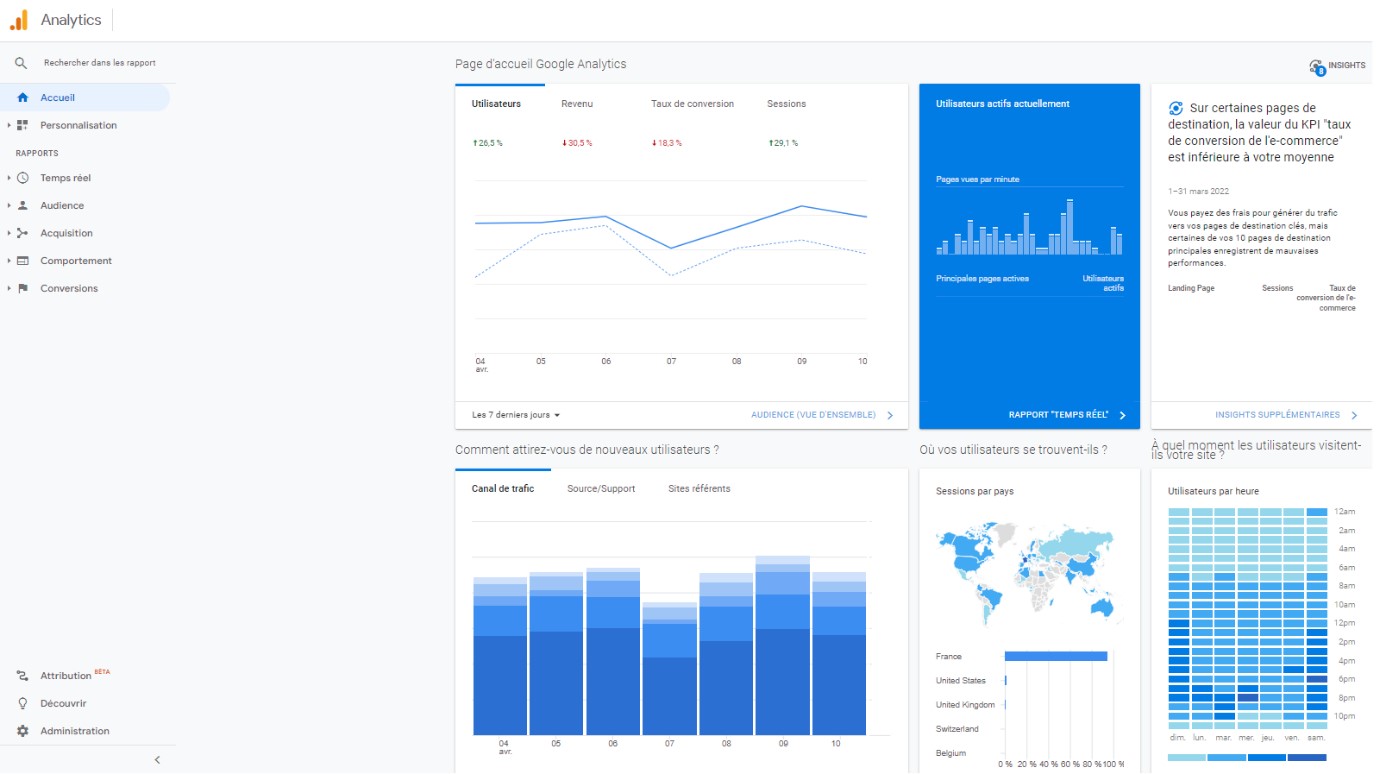Viewport: 1386px width, 774px height.
Task: Click the Comportement window icon
Action: coord(23,261)
